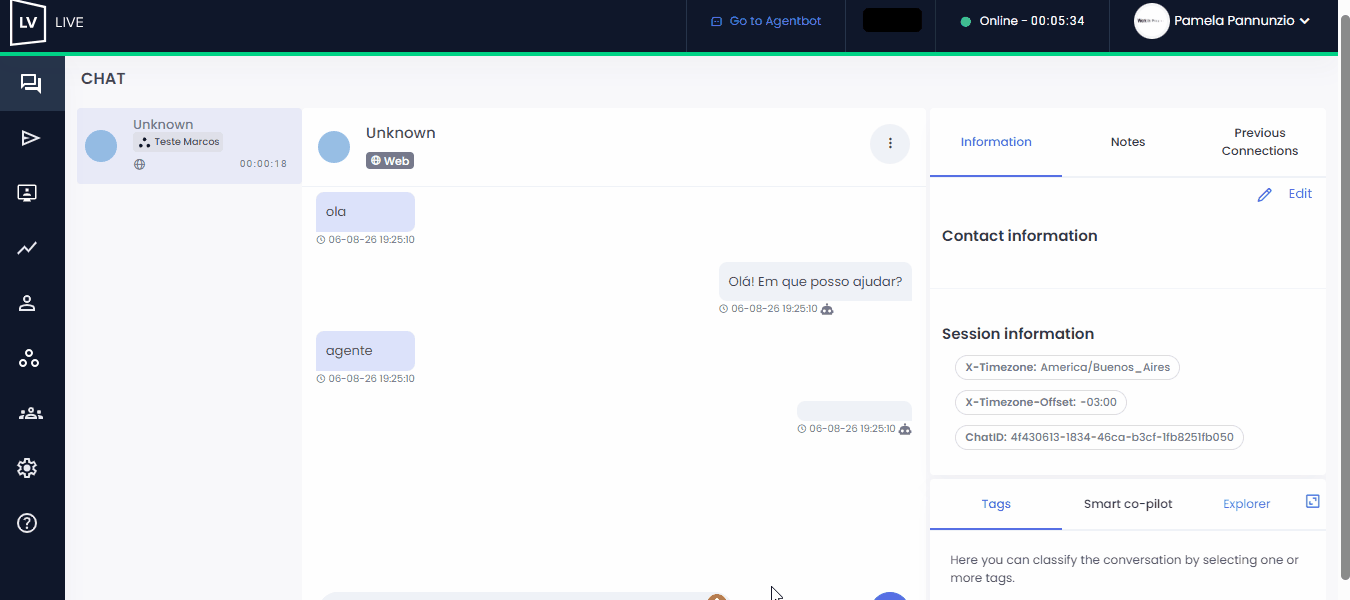The image size is (1350, 600).
Task: Click the CHAT page title
Action: click(x=103, y=79)
